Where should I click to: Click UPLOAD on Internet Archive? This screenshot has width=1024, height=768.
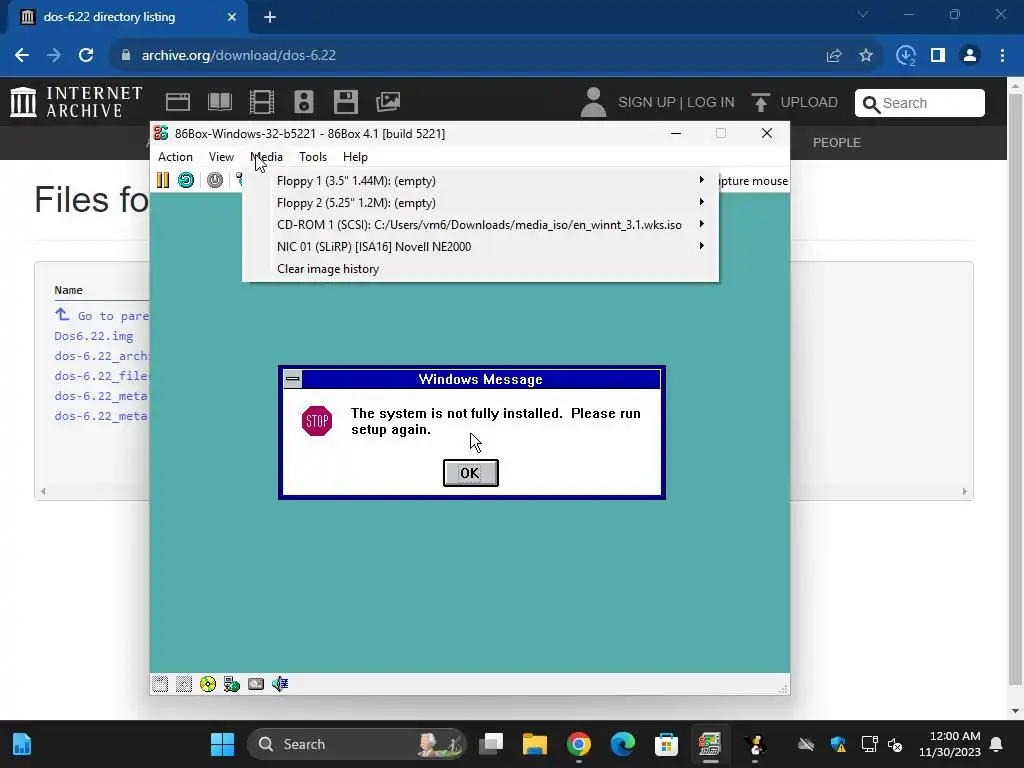[x=795, y=103]
